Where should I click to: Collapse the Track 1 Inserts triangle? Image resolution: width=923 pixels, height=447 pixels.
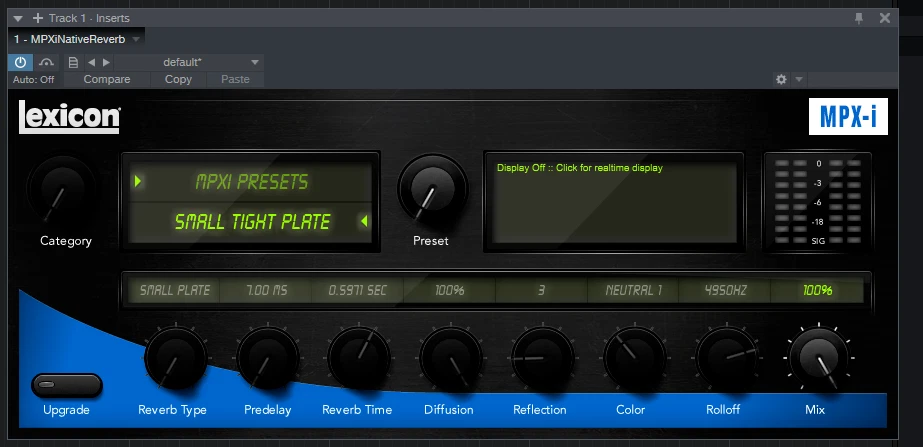(18, 18)
